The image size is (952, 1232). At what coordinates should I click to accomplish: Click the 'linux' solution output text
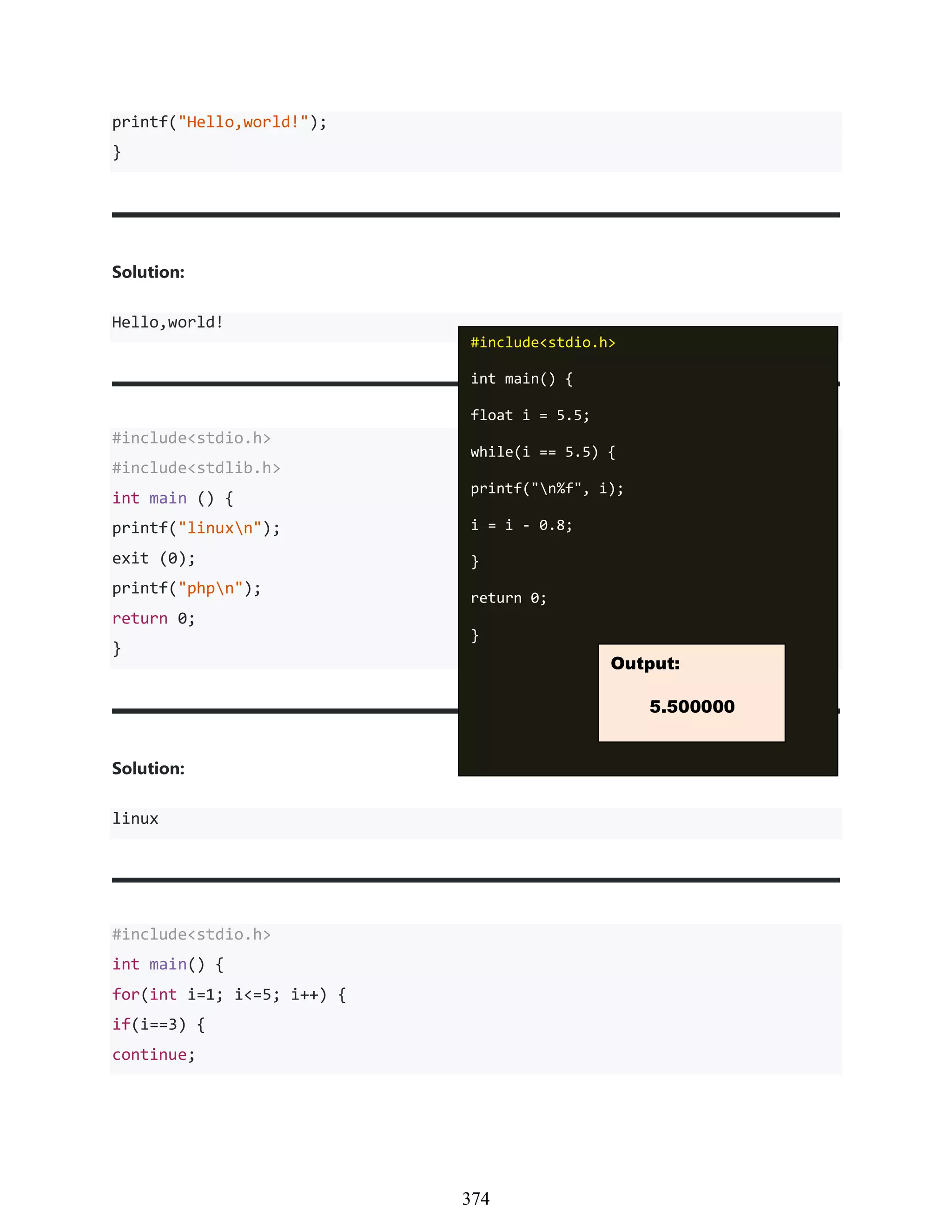135,819
